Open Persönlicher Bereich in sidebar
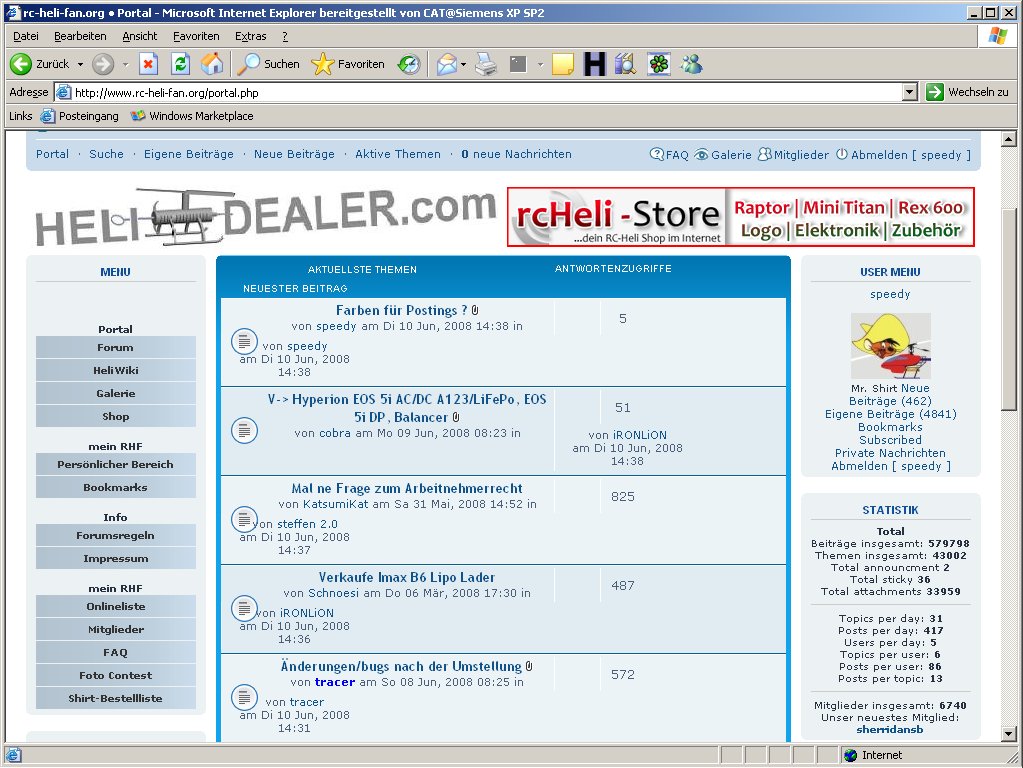The height and width of the screenshot is (768, 1023). pos(115,465)
